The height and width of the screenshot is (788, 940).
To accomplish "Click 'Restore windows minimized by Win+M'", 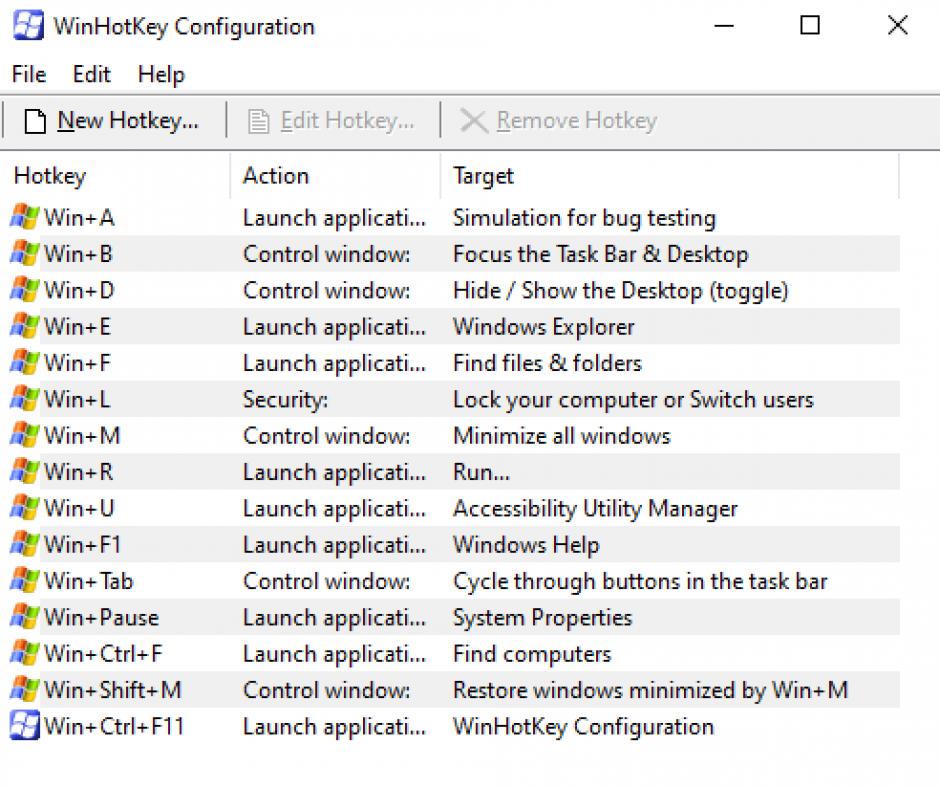I will point(650,690).
